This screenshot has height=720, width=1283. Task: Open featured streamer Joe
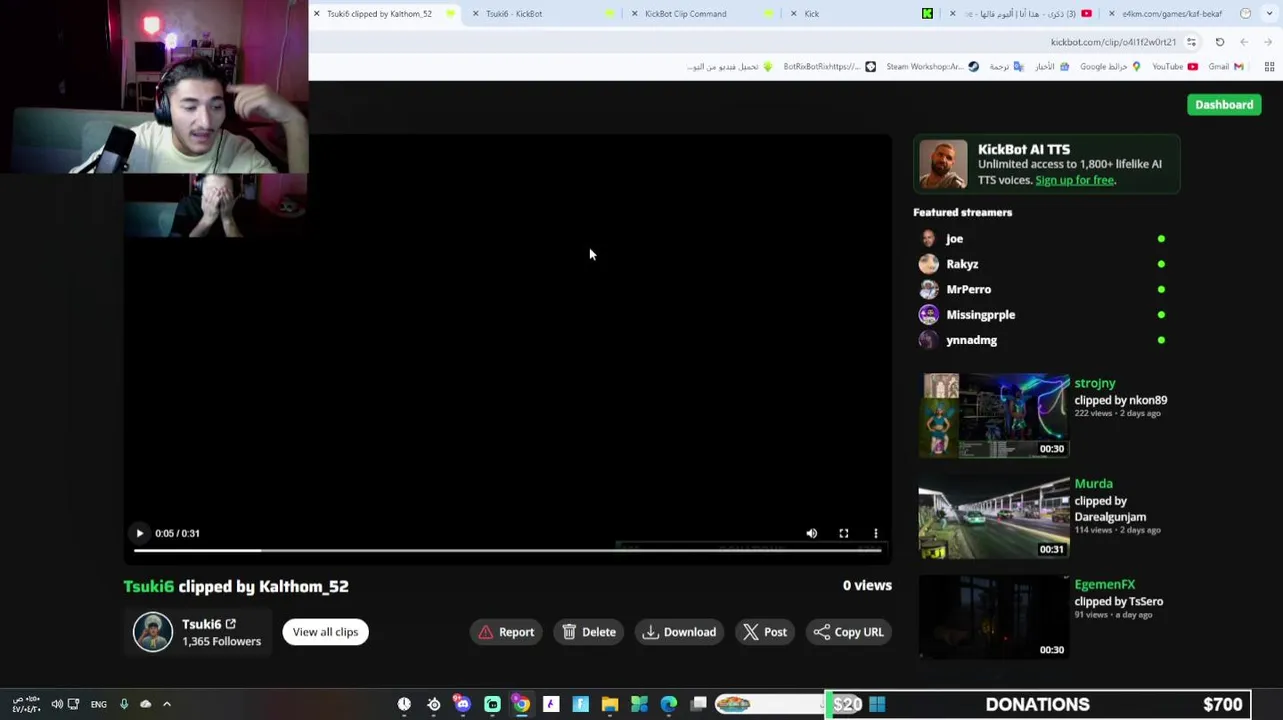pos(954,239)
